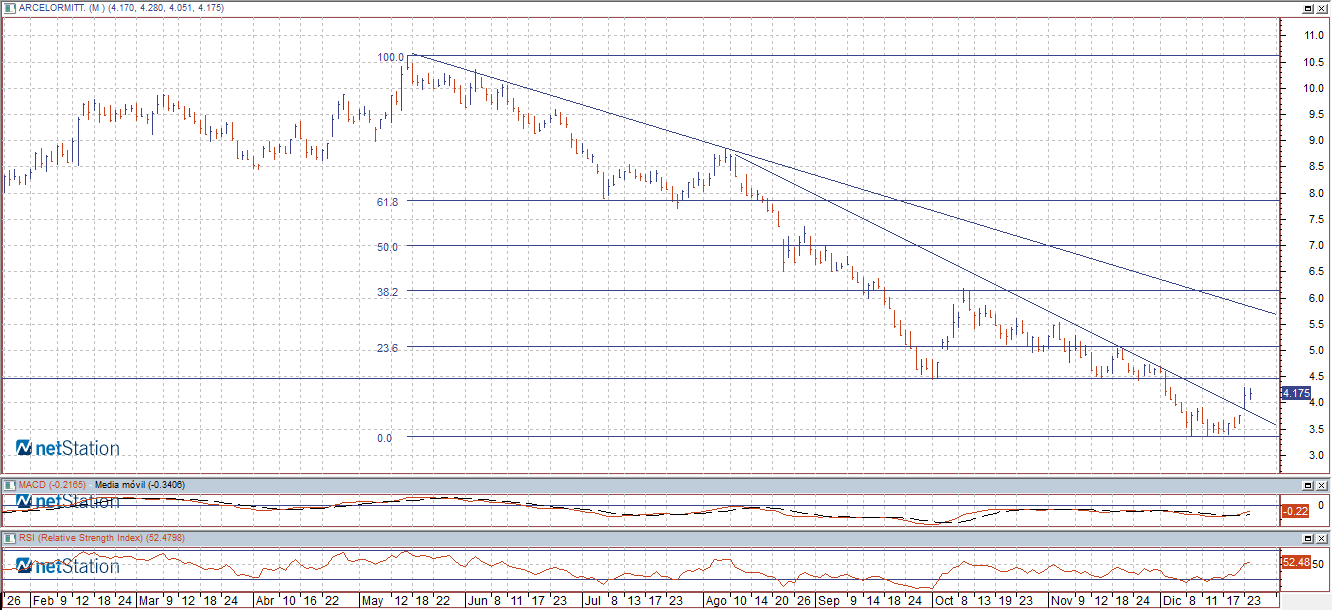Click the Oct label on the date axis

pos(944,602)
